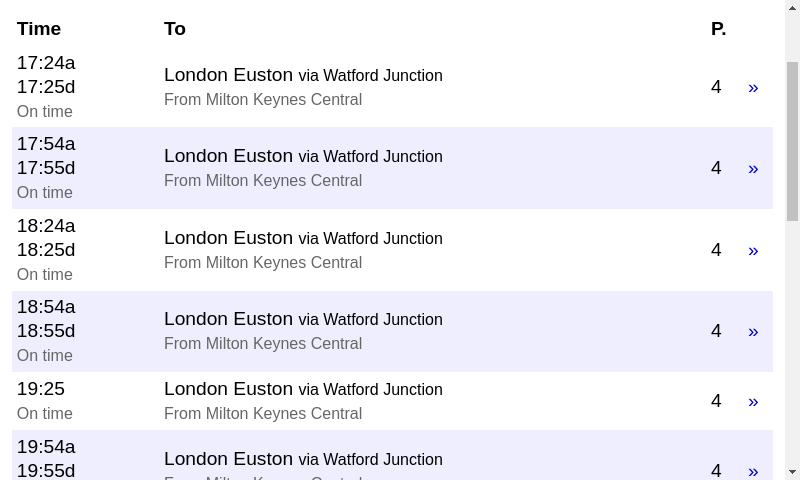This screenshot has height=480, width=800.
Task: Click London Euston on 18:55d departure row
Action: pos(228,319)
